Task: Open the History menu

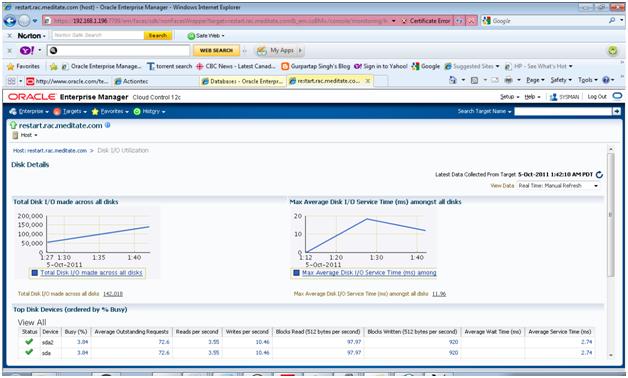Action: click(x=149, y=111)
